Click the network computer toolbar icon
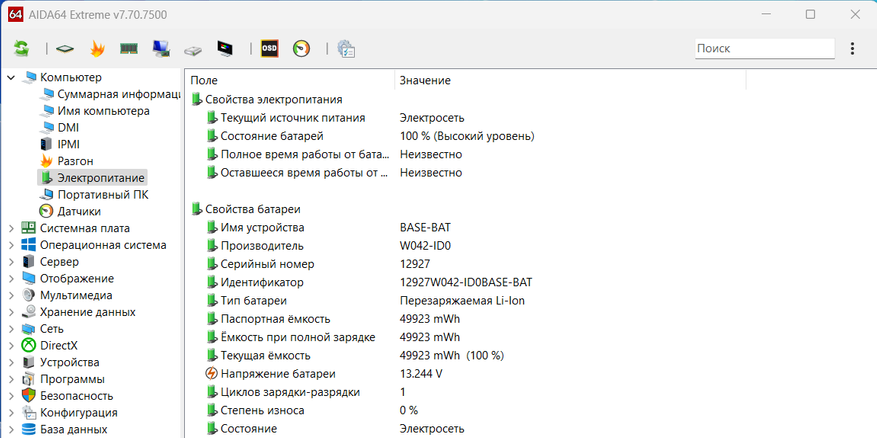The width and height of the screenshot is (877, 438). [162, 49]
